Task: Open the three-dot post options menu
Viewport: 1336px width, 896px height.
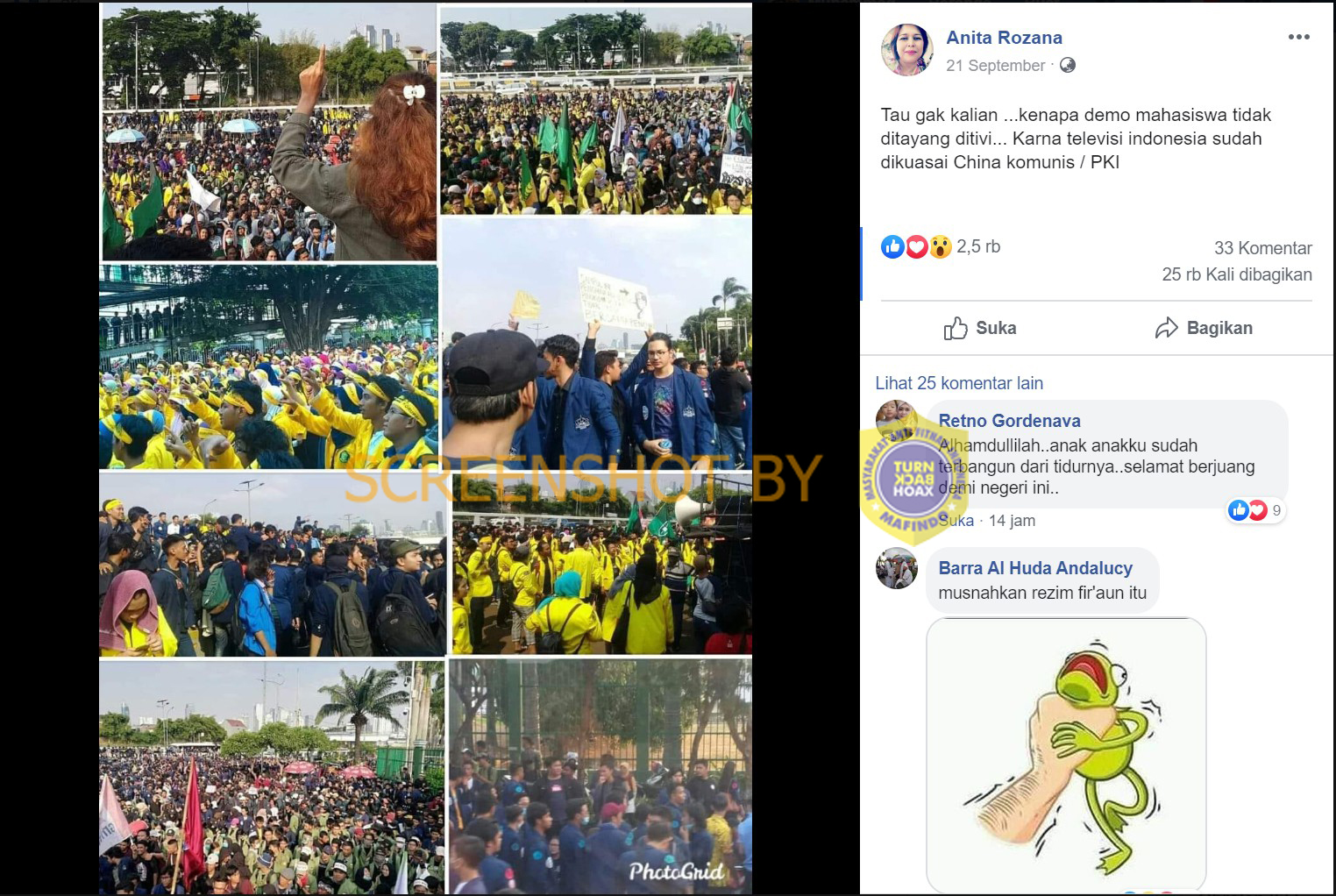Action: 1298,37
